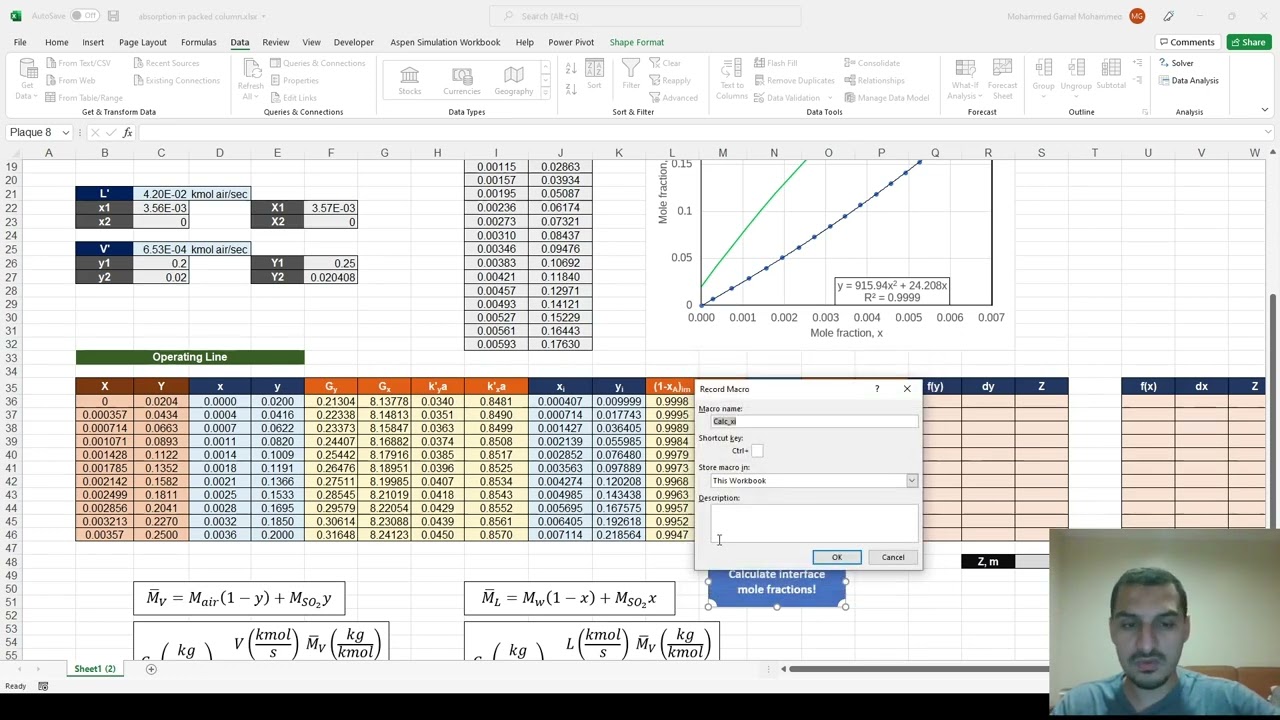Screen dimensions: 1280x720
Task: Choose From Table/Range in the ribbon
Action: click(x=83, y=98)
